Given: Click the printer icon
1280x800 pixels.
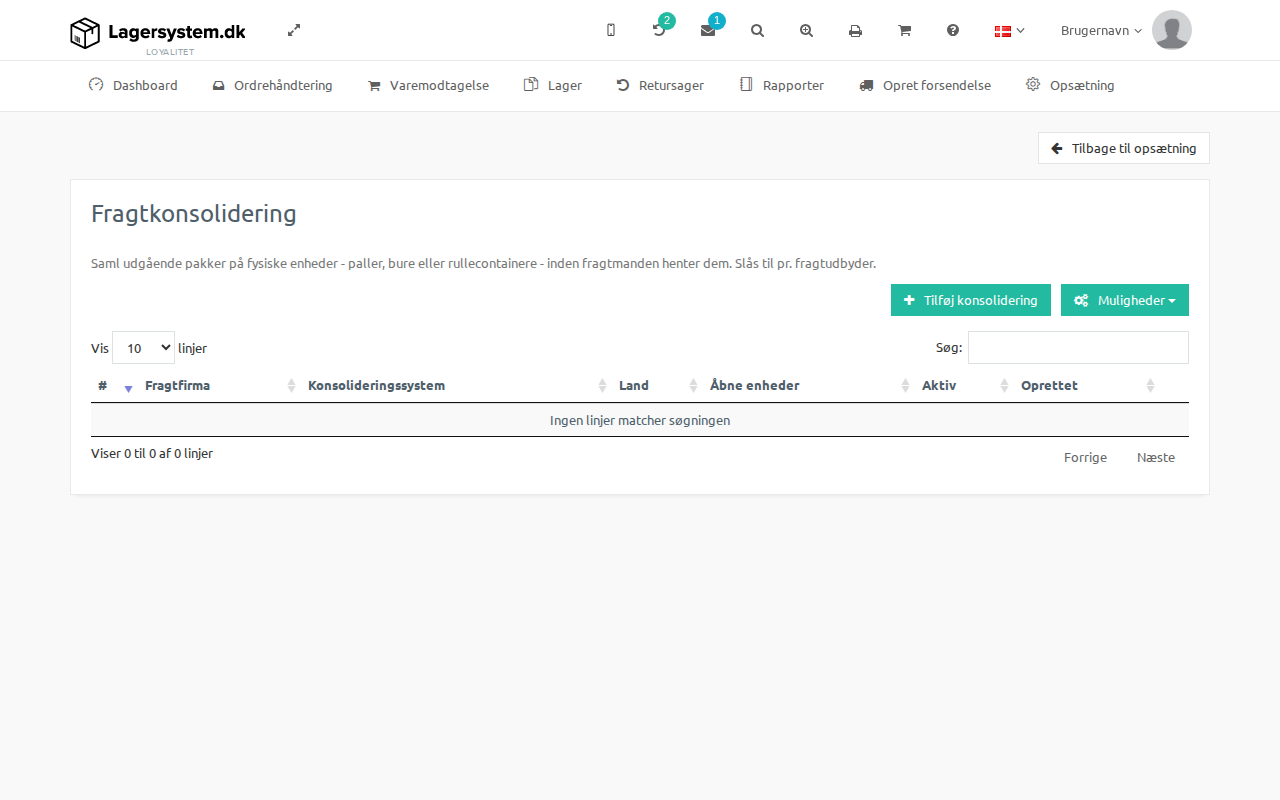Looking at the screenshot, I should tap(856, 30).
